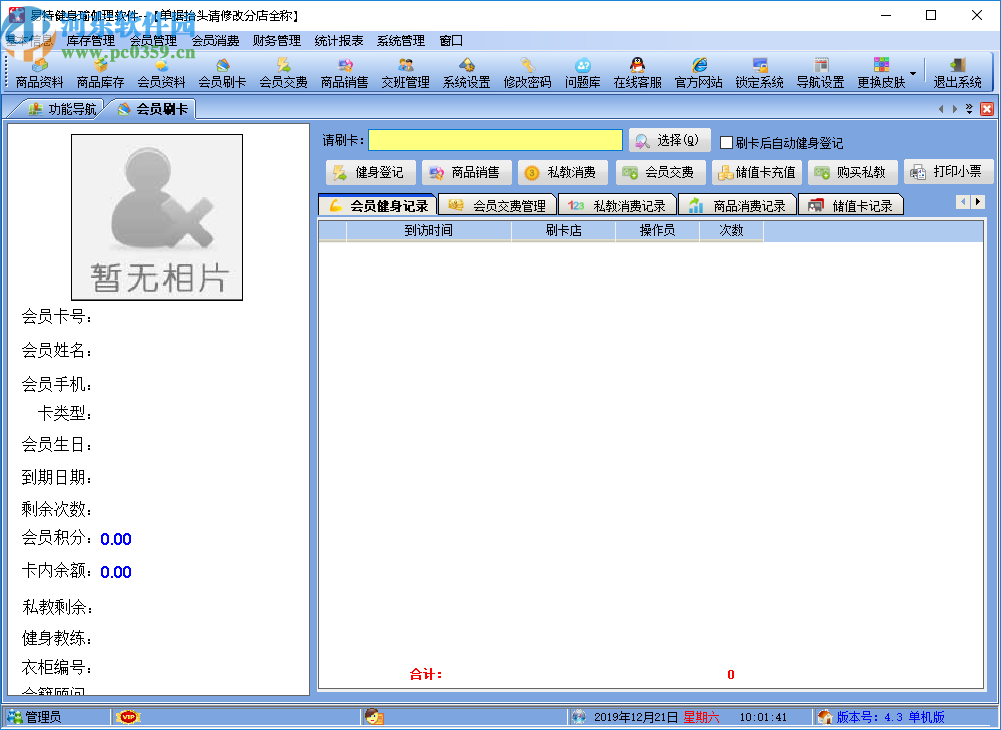Open the 问题库 toolbar icon

coord(583,73)
